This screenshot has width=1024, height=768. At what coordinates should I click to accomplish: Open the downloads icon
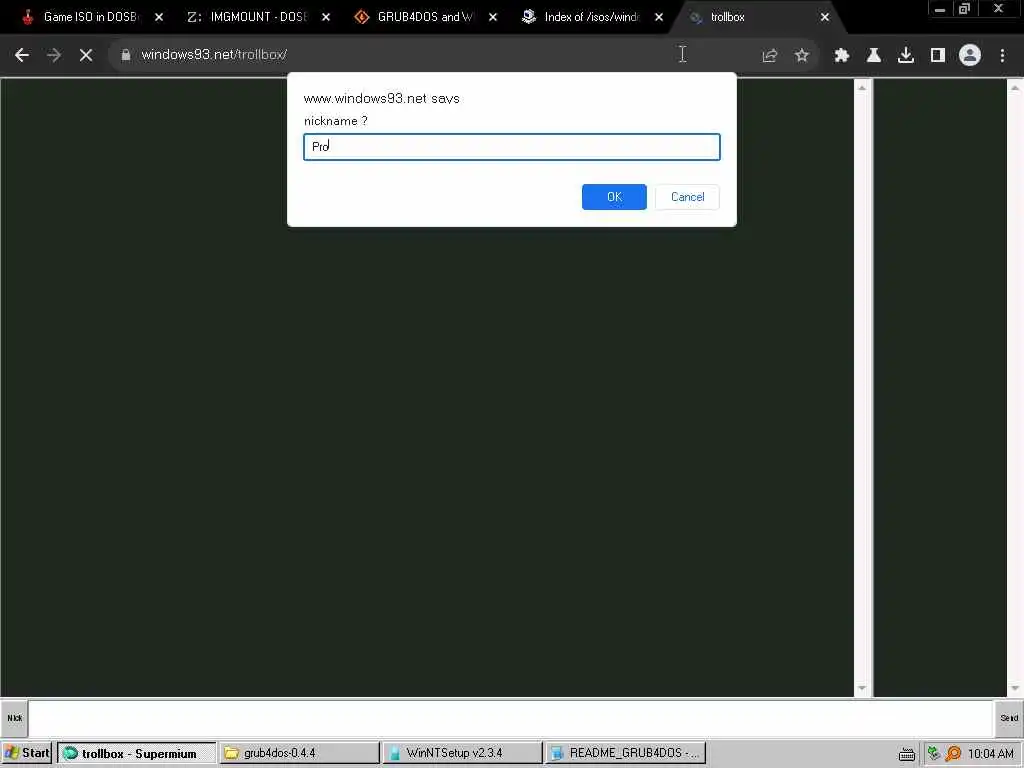(x=906, y=56)
